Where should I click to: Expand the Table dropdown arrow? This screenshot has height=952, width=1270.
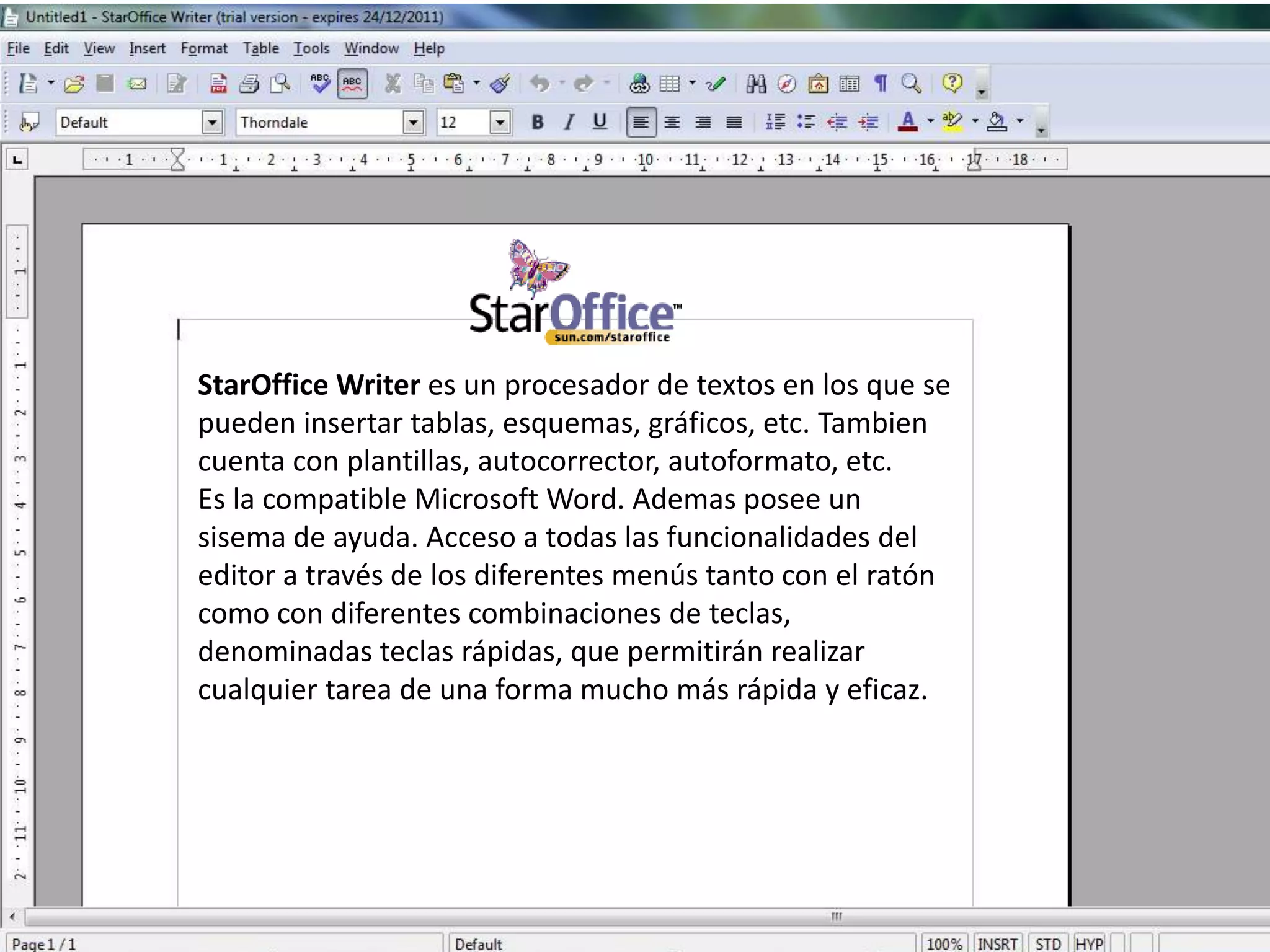692,83
